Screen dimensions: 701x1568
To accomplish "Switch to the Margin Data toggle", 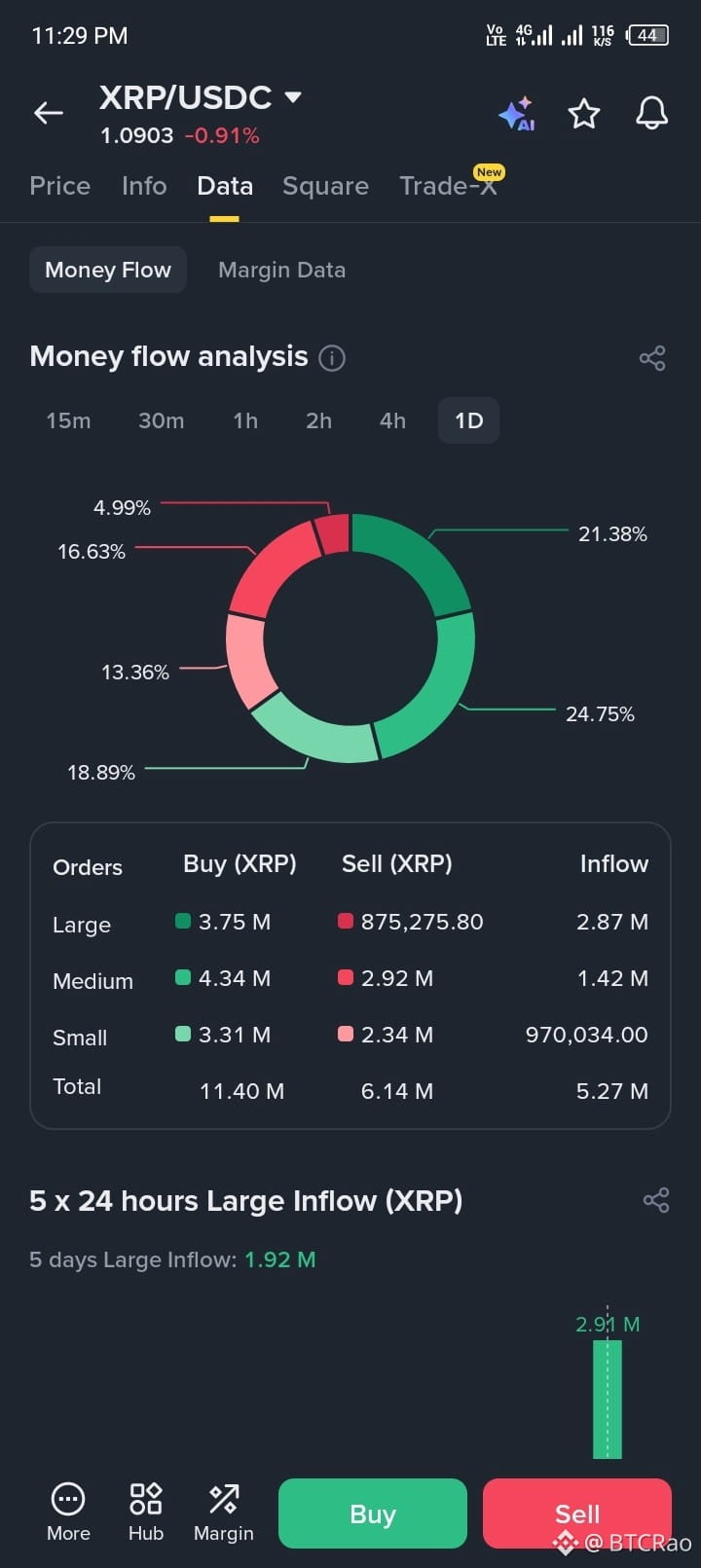I will (x=281, y=270).
